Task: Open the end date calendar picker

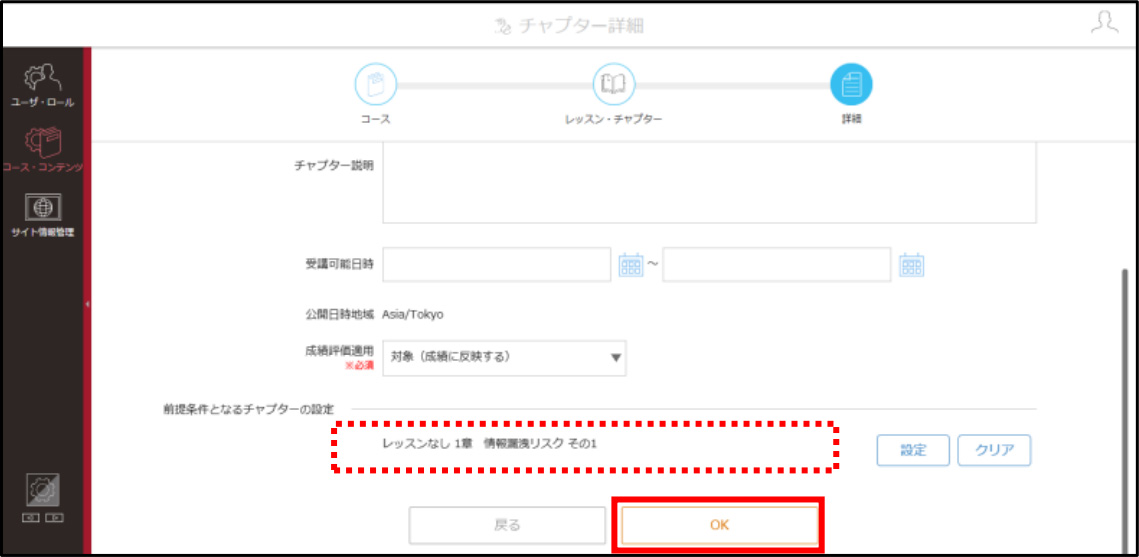Action: pos(911,264)
